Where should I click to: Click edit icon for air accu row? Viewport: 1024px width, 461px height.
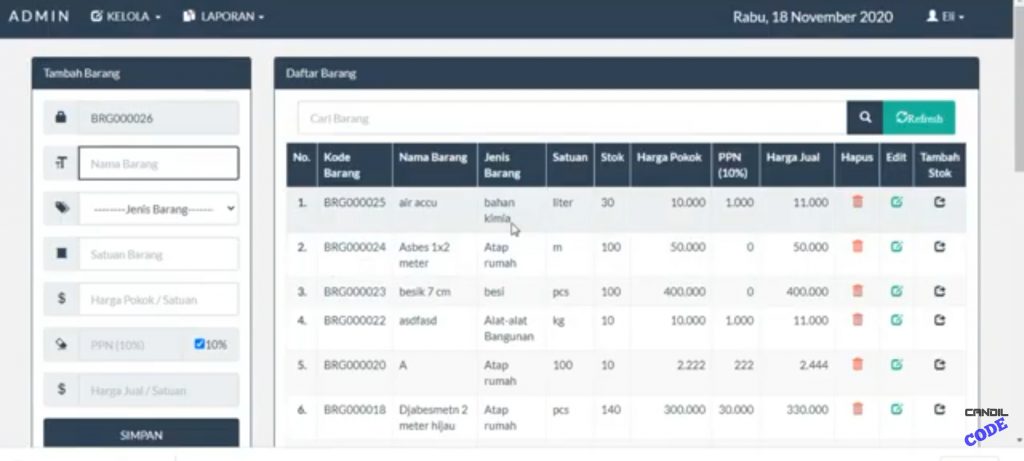897,202
